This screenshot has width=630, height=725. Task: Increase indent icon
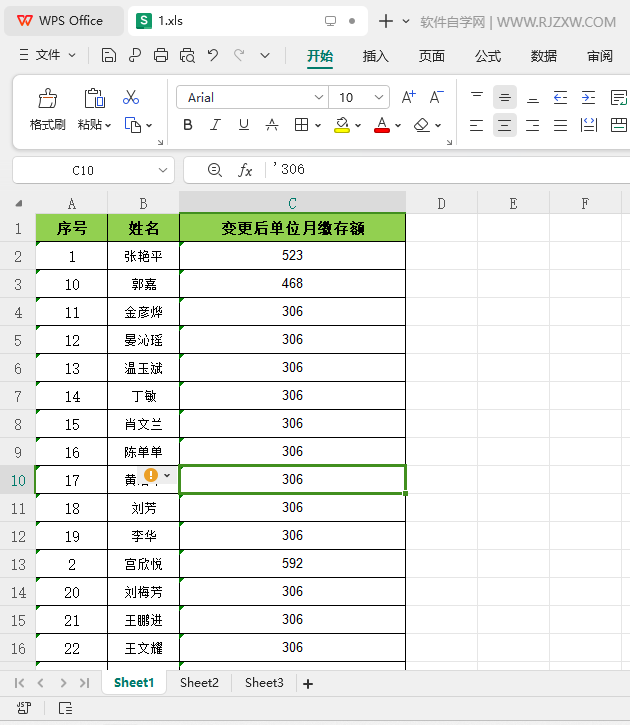coord(588,98)
